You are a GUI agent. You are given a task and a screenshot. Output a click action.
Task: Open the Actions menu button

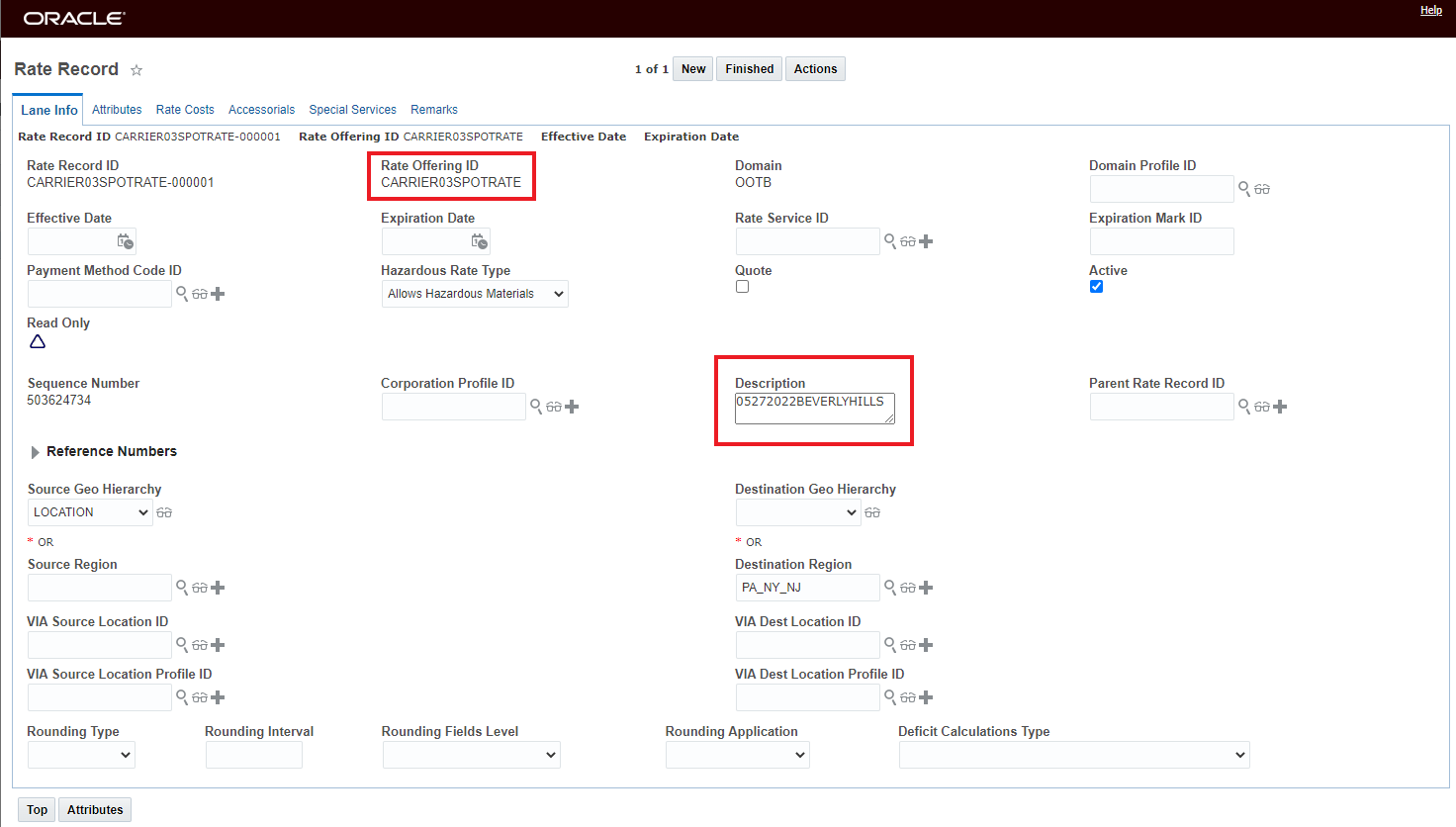(815, 69)
